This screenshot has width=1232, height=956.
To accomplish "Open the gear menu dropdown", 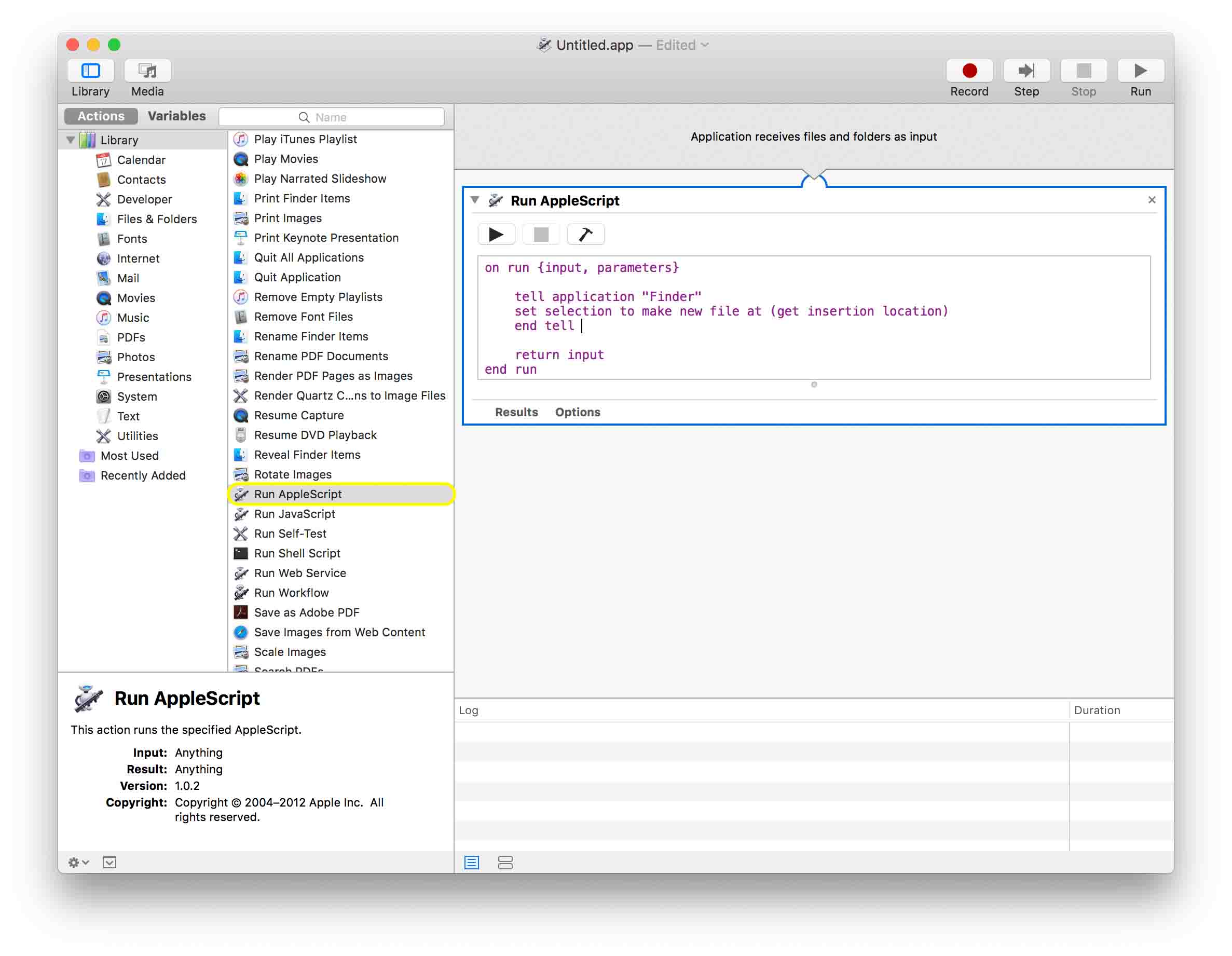I will [x=78, y=862].
